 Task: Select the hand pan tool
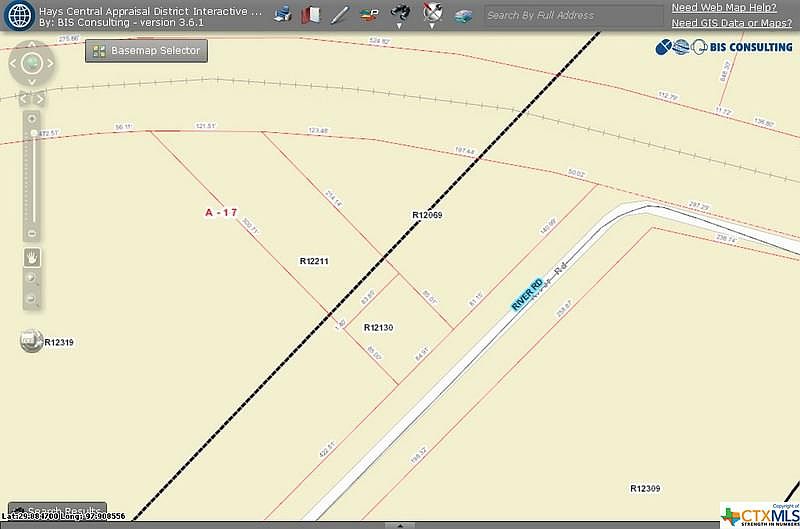point(32,258)
